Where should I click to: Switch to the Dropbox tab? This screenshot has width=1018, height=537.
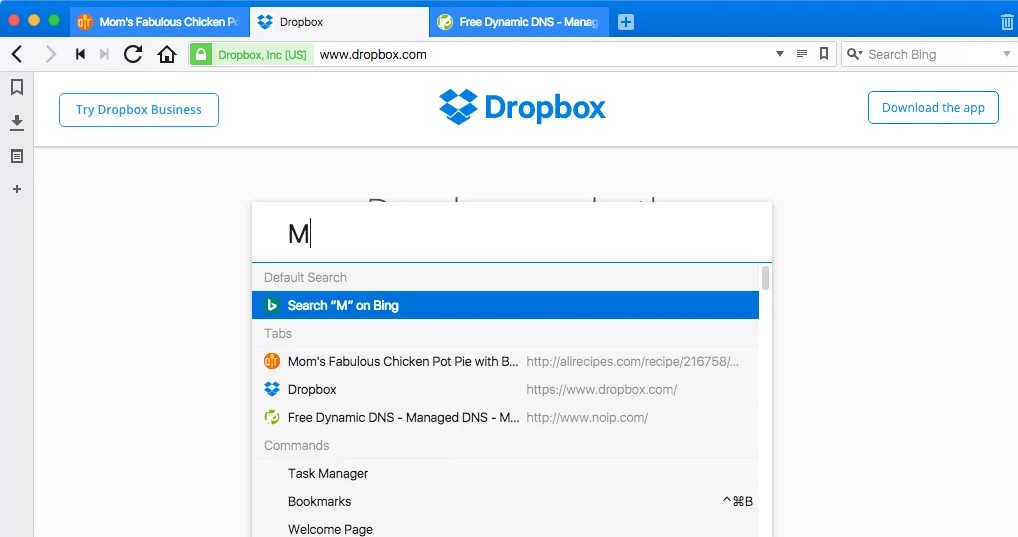[x=339, y=22]
